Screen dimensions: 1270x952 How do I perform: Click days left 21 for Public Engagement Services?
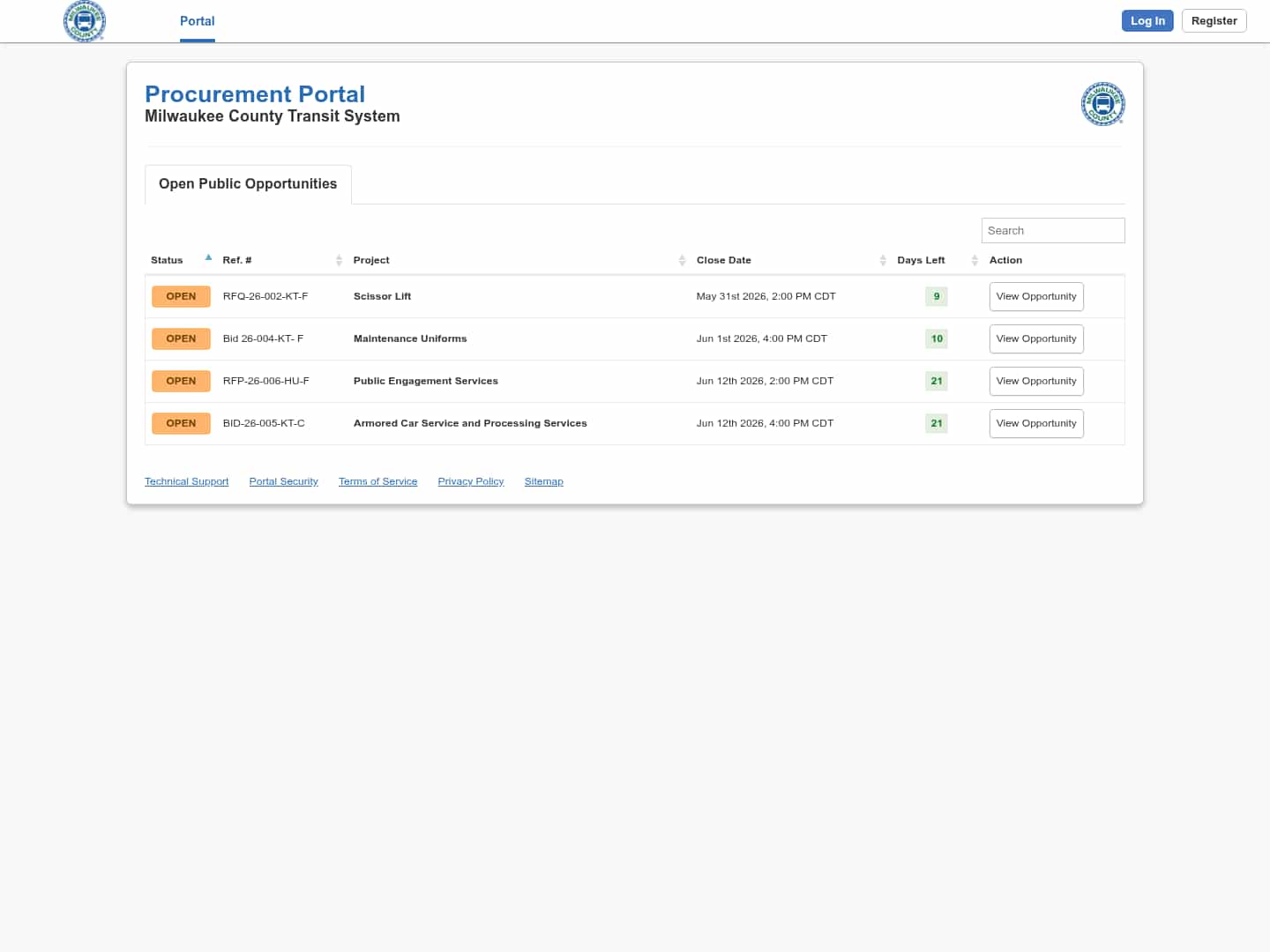pos(937,381)
